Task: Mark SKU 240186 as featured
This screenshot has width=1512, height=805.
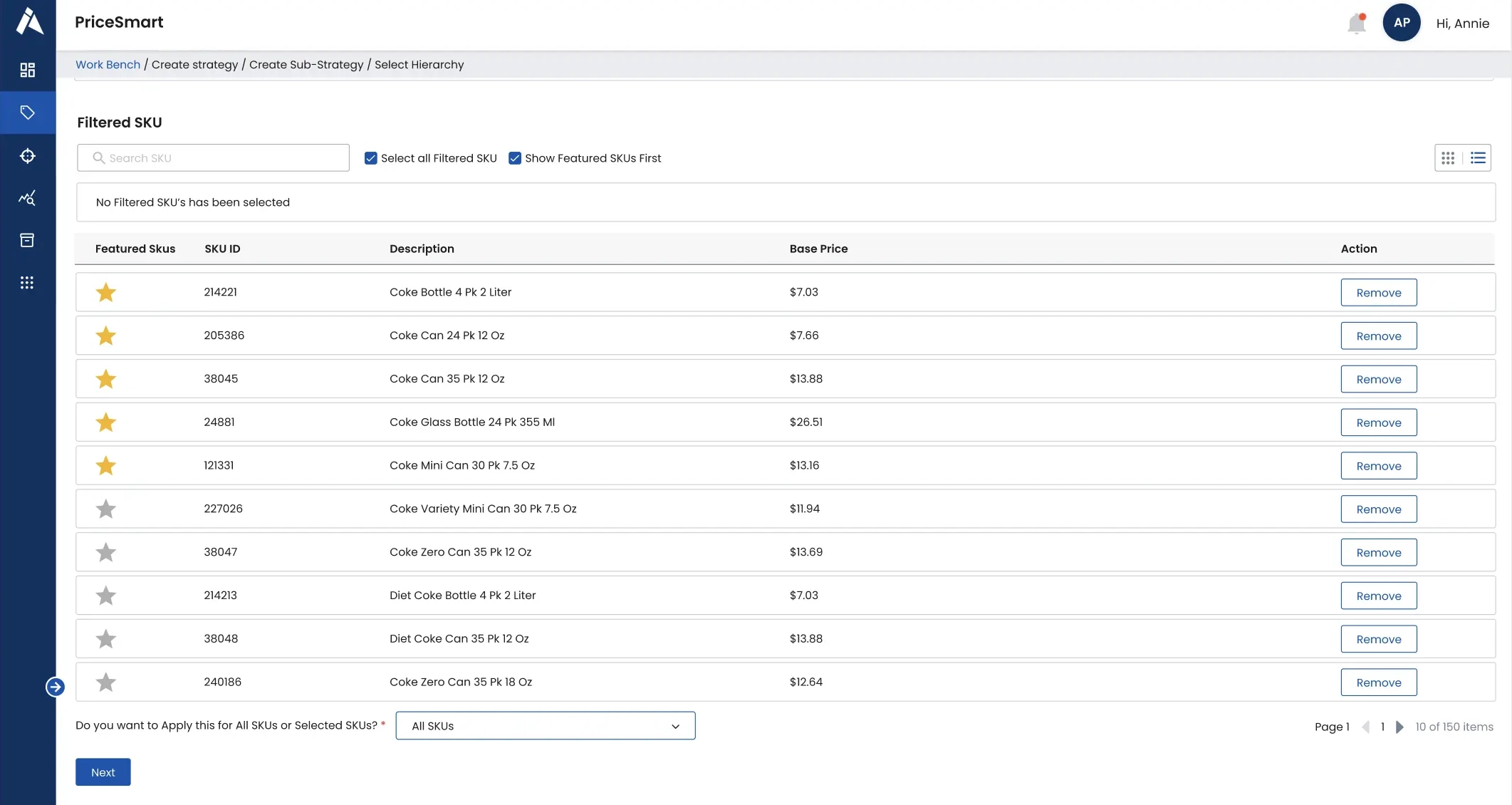Action: (106, 682)
